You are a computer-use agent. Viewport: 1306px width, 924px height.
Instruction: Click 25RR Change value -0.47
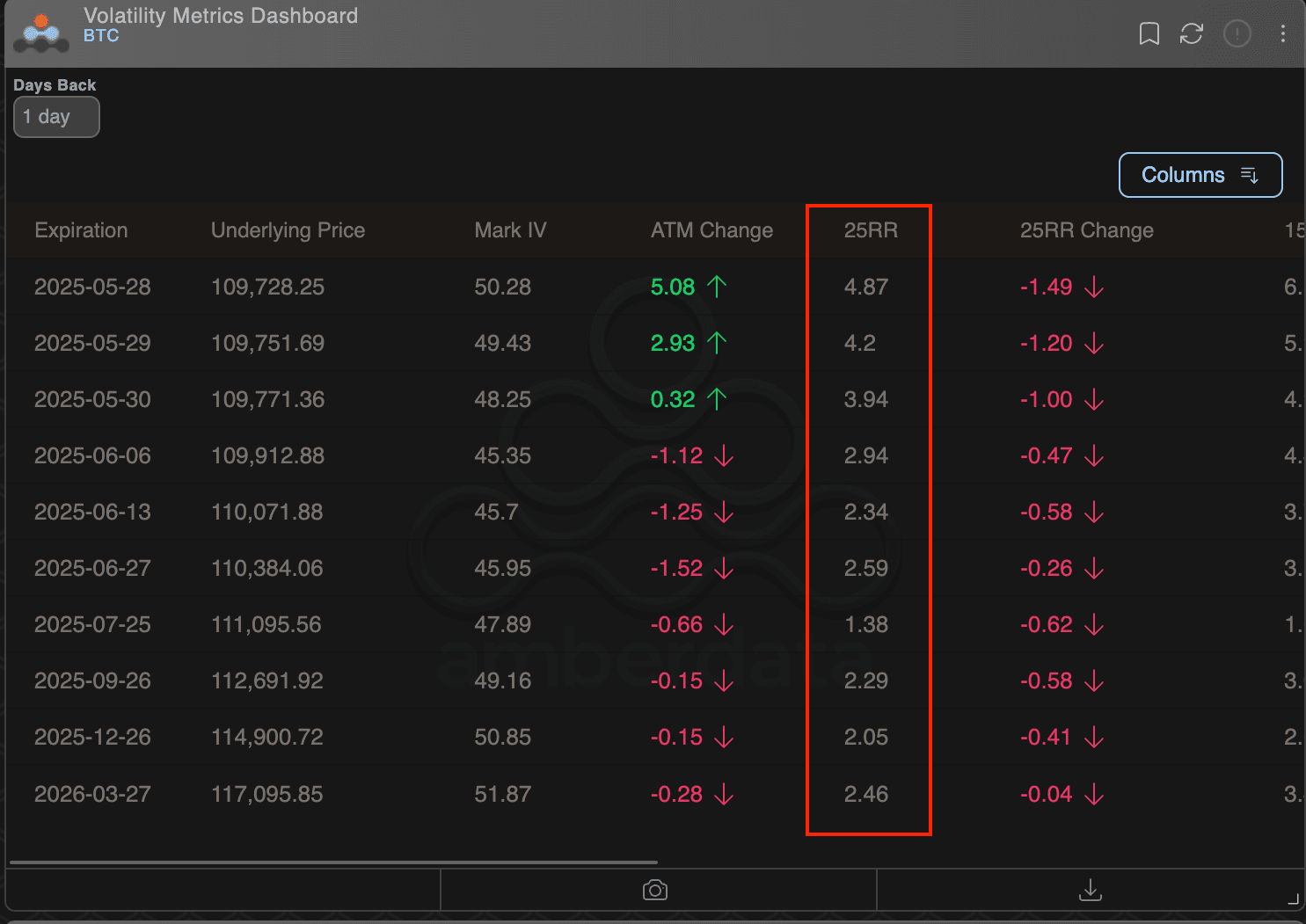tap(1046, 455)
